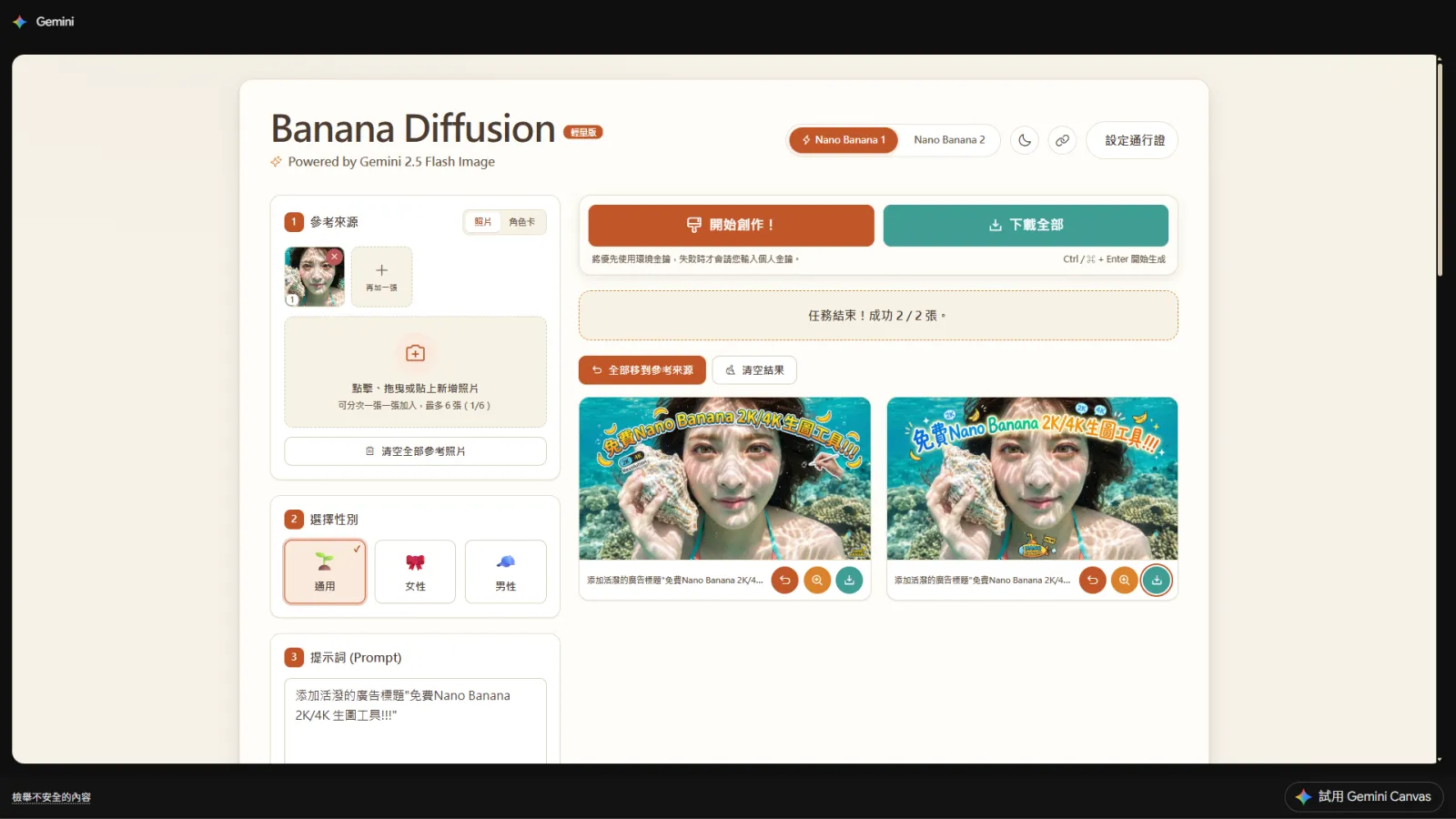
Task: Zoom into the second result image
Action: [x=1125, y=580]
